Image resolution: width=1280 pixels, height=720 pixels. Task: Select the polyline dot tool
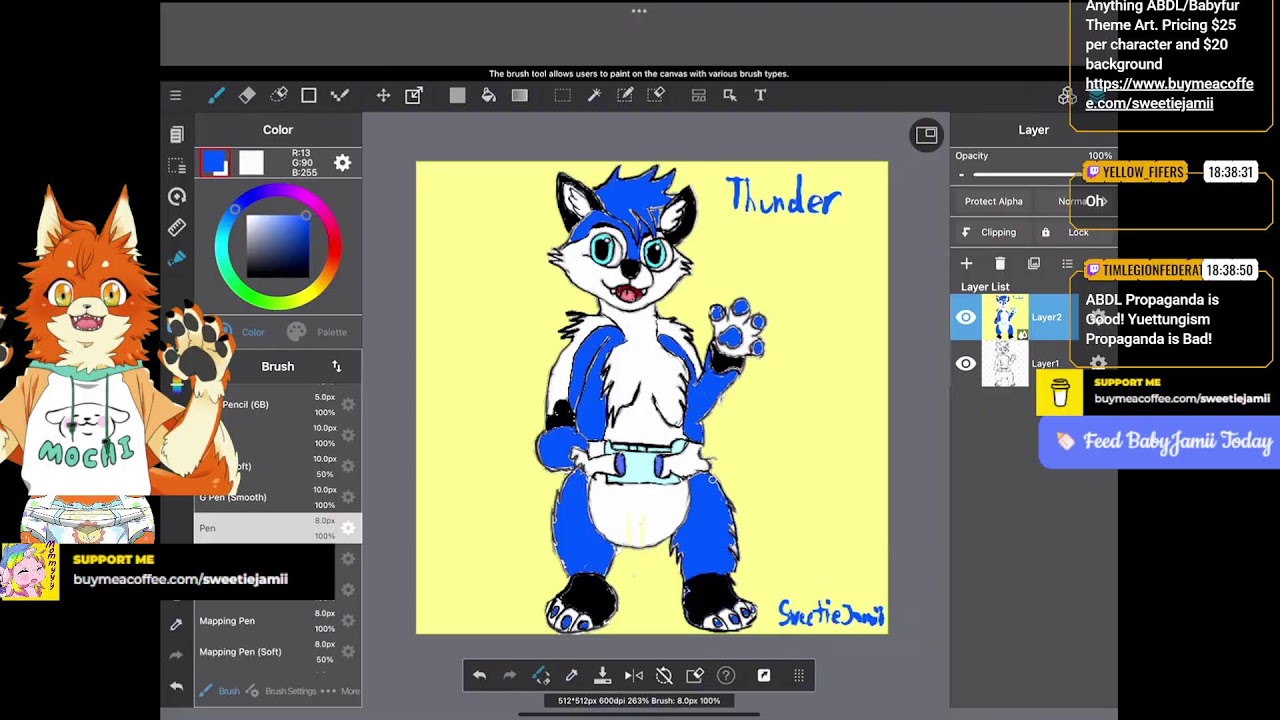340,95
